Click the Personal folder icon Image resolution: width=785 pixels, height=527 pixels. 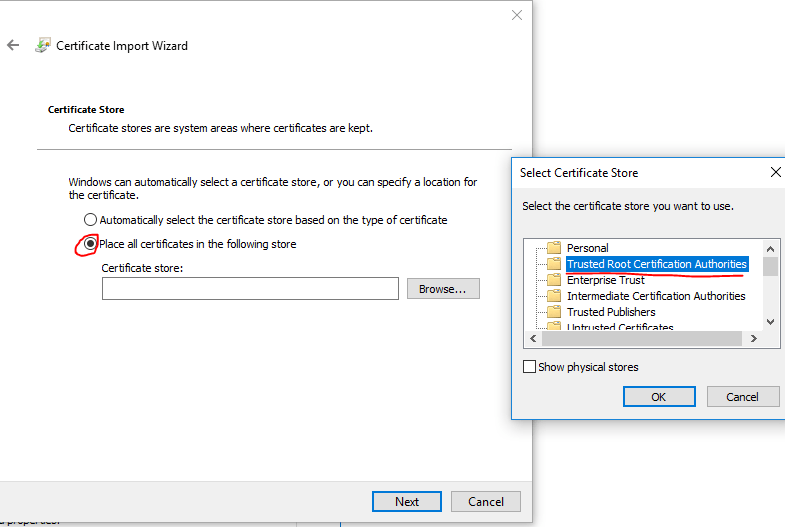point(554,248)
